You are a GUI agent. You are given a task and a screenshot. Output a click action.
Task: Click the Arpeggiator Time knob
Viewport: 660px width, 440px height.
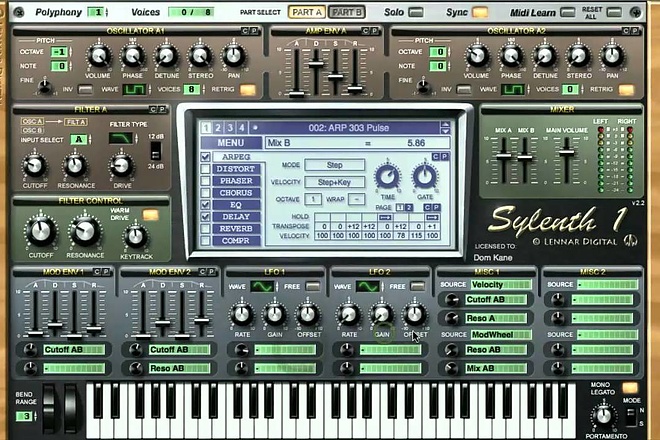click(x=388, y=176)
